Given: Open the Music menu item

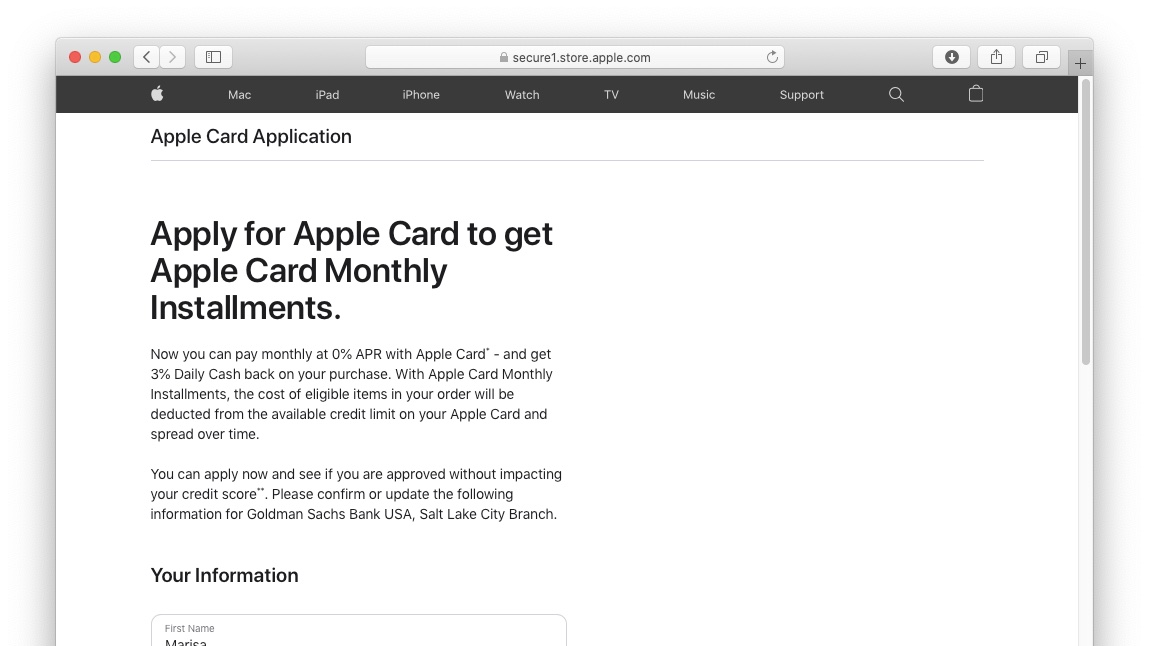Looking at the screenshot, I should point(699,94).
